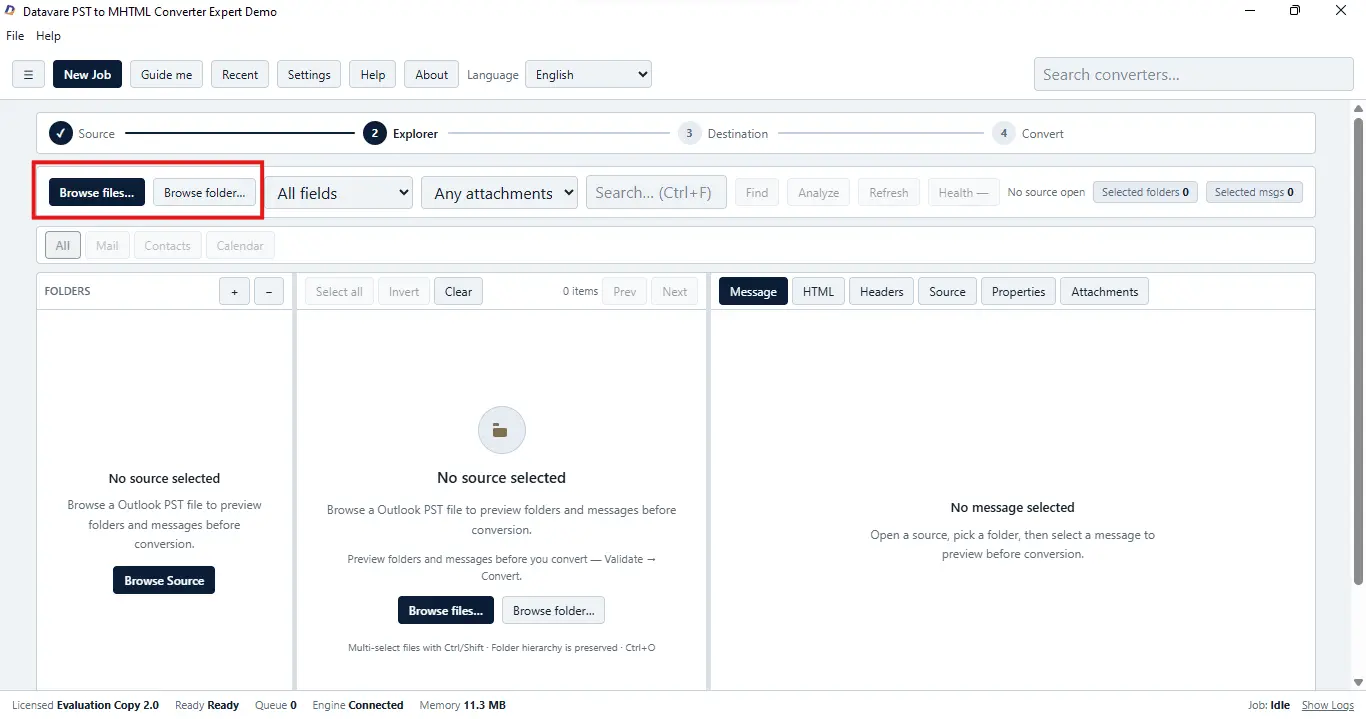This screenshot has width=1366, height=719.
Task: Switch to the Message preview tab
Action: tap(753, 291)
